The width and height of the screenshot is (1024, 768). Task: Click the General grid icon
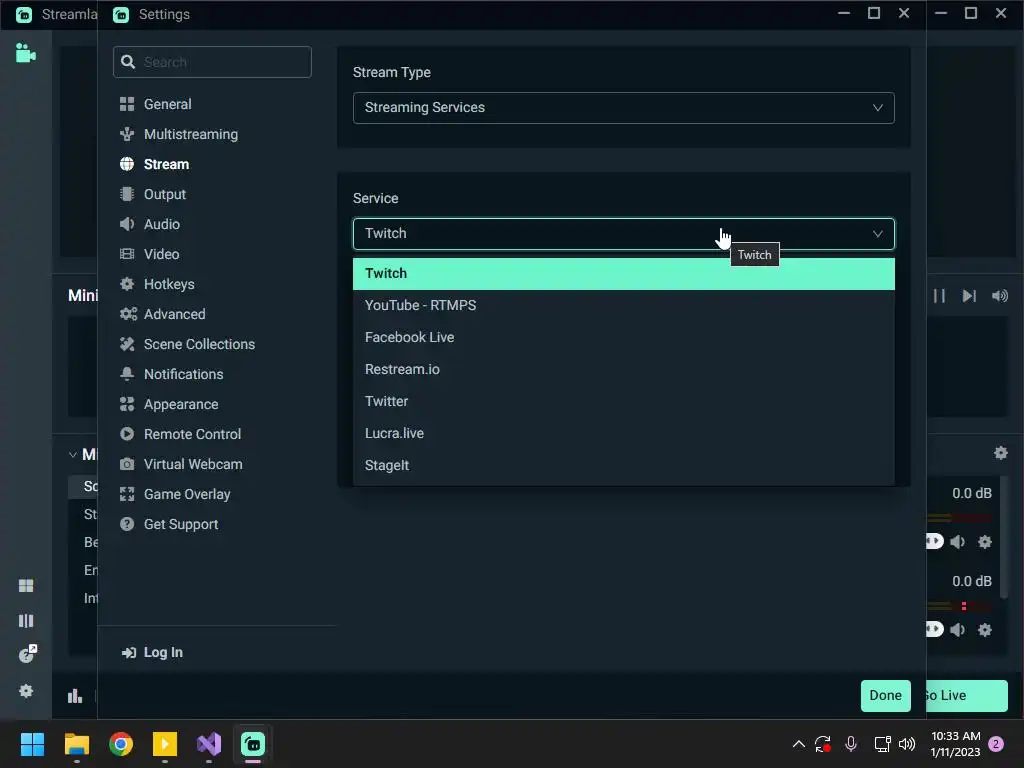(x=127, y=104)
